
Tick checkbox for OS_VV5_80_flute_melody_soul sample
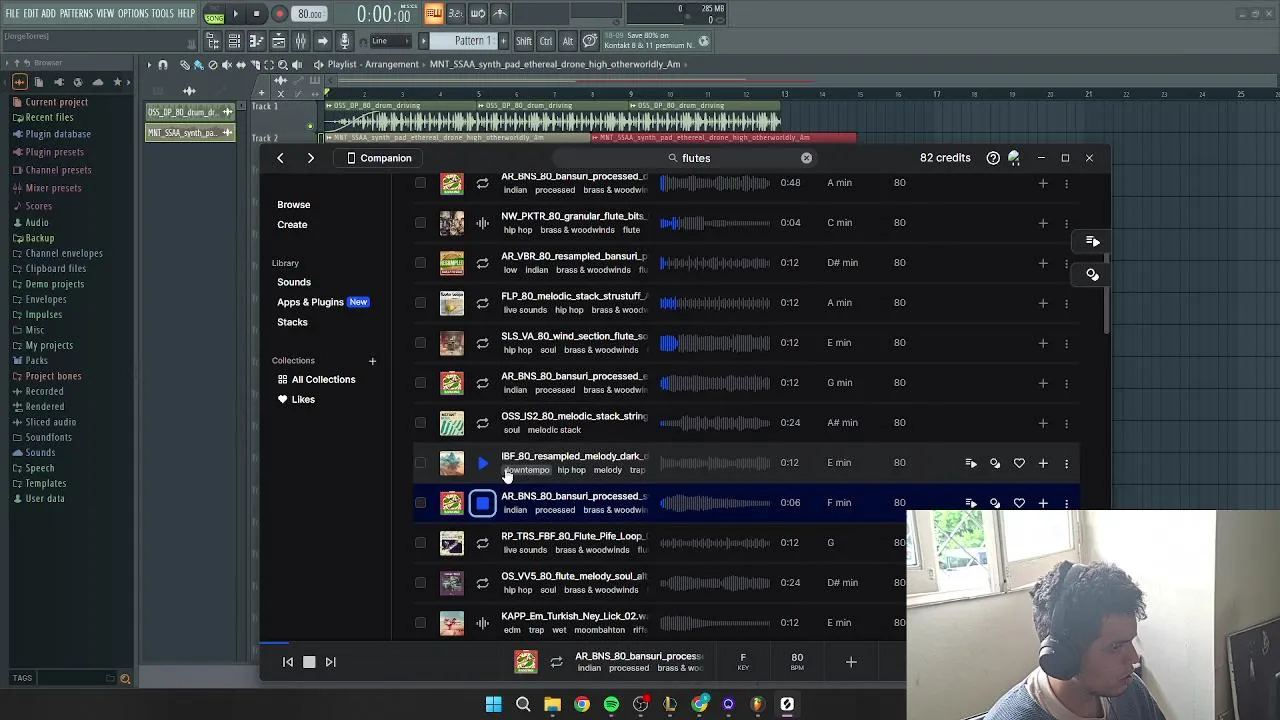tap(420, 583)
